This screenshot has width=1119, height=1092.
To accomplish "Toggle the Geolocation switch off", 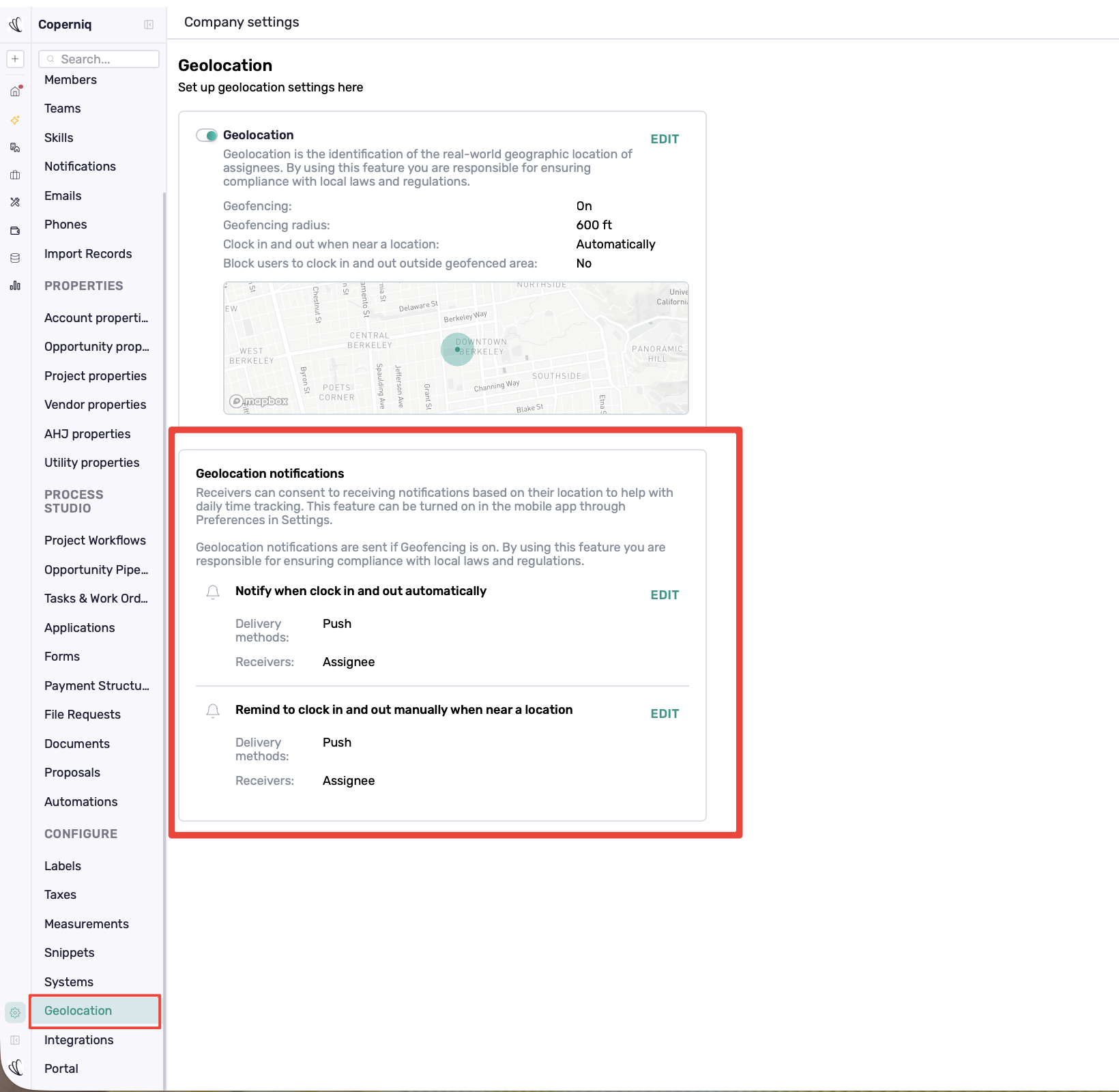I will [x=207, y=135].
